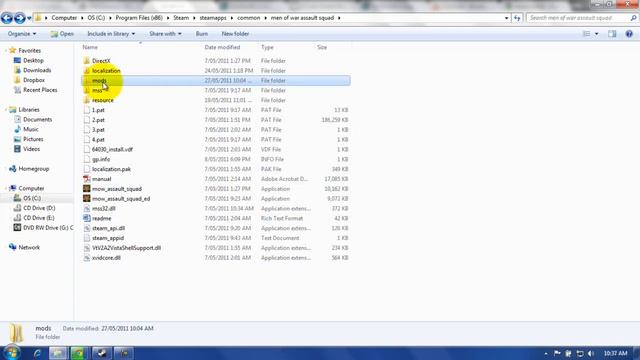Select the 1.pat file
The width and height of the screenshot is (640, 360).
(x=98, y=110)
